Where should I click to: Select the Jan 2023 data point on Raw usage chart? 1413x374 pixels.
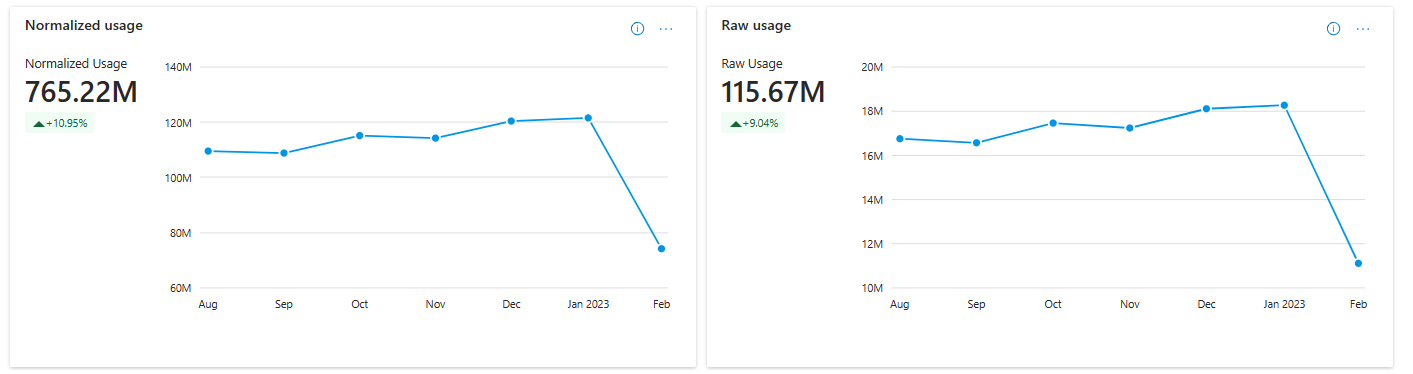1284,105
